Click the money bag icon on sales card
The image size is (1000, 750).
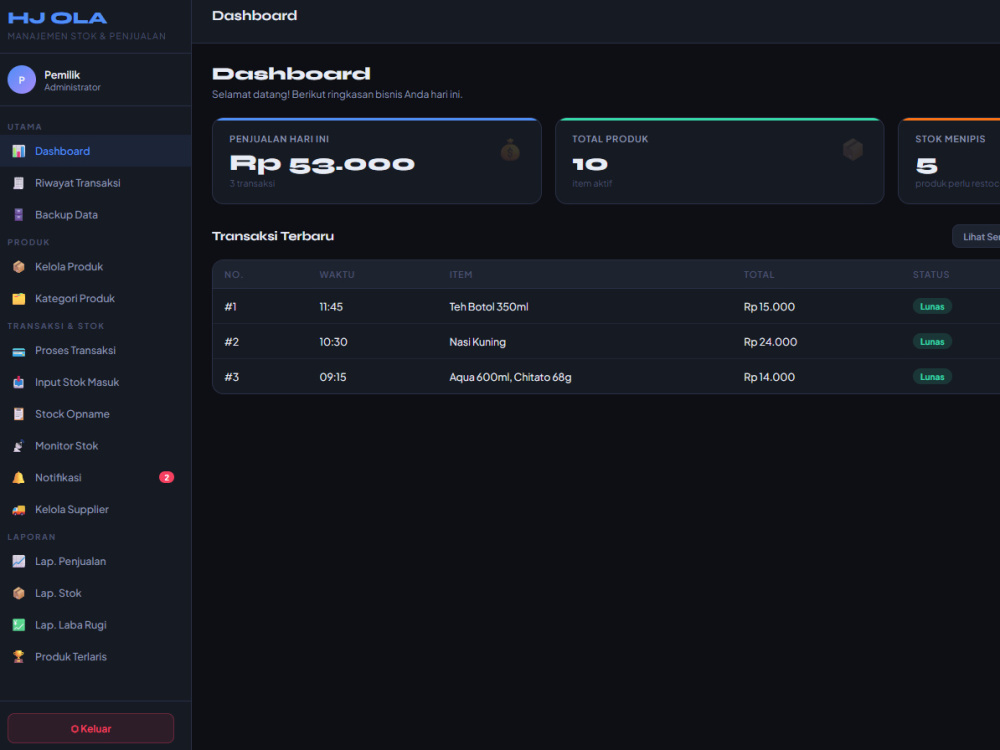tap(510, 151)
